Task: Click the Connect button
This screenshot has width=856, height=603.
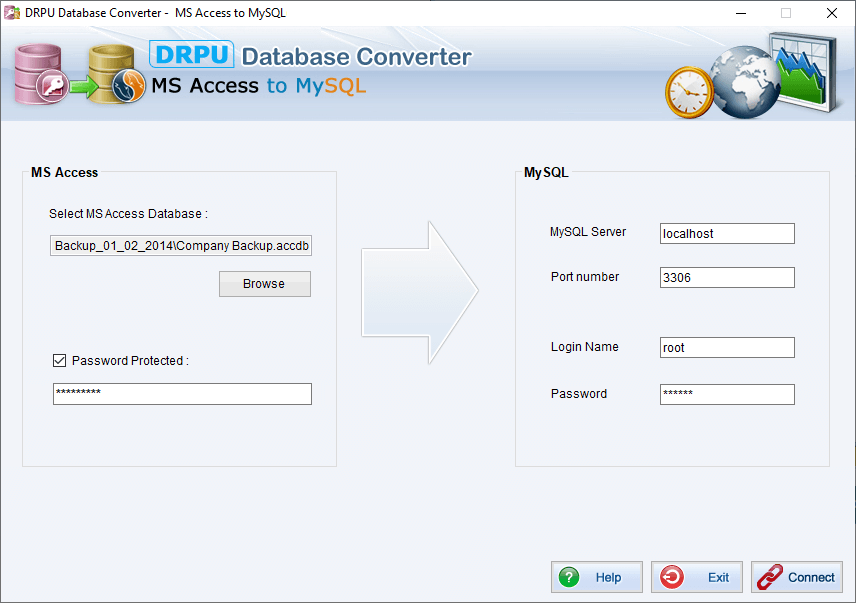Action: point(796,577)
